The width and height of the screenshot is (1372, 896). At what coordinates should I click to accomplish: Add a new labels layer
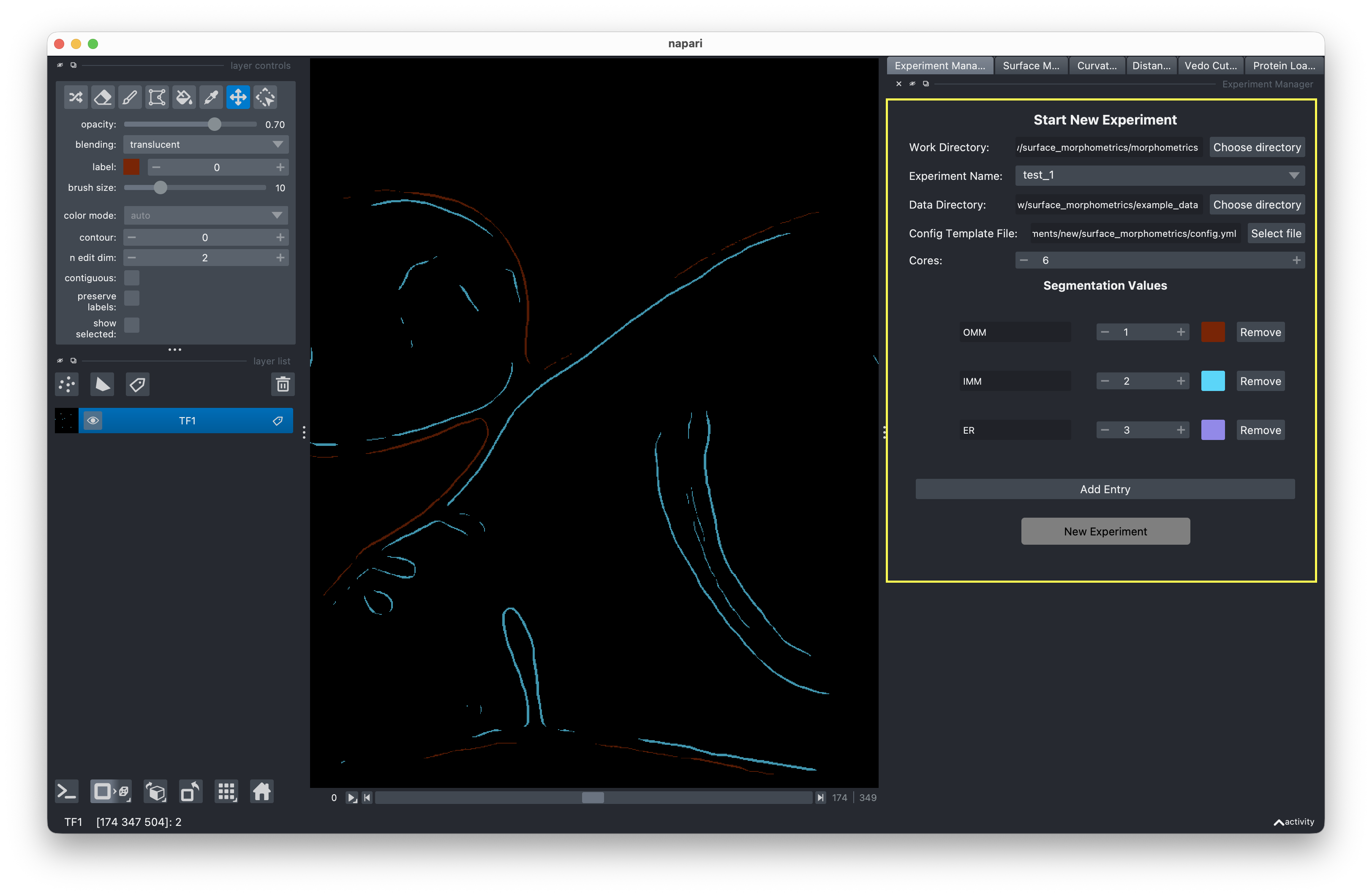click(x=137, y=384)
